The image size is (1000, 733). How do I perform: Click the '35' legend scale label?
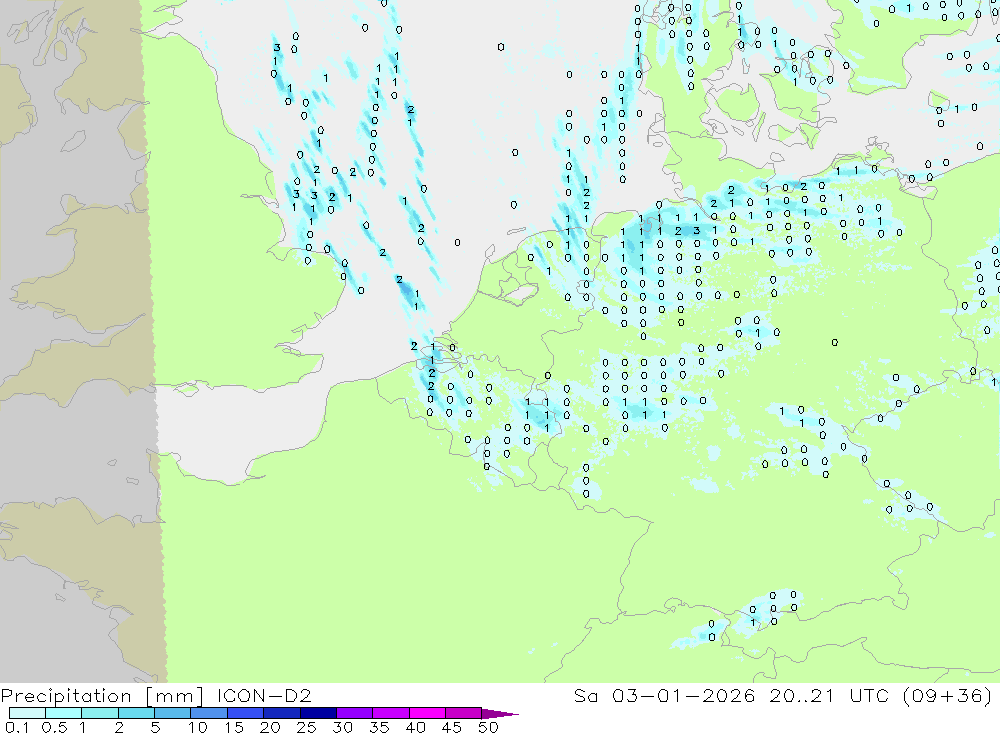point(379,727)
